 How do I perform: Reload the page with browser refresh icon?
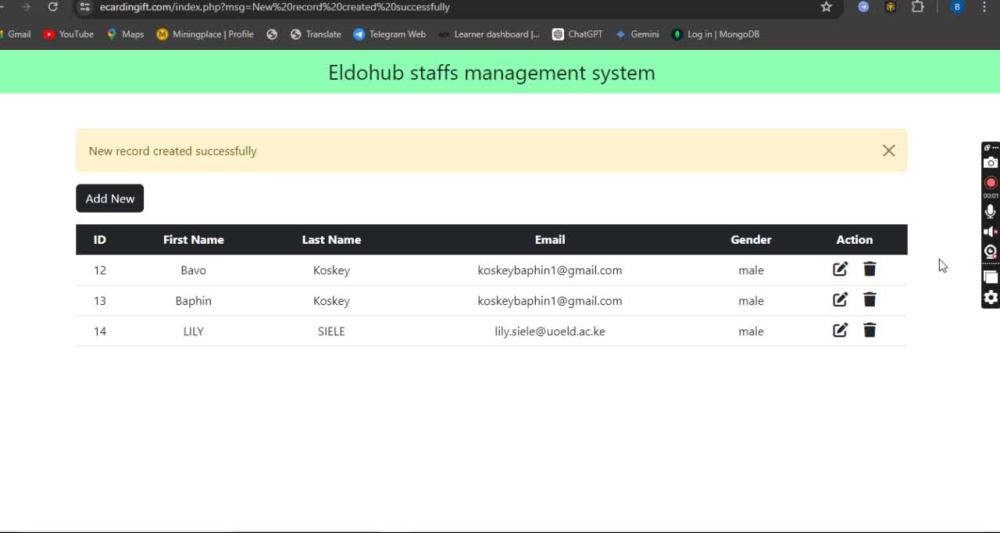pyautogui.click(x=53, y=7)
